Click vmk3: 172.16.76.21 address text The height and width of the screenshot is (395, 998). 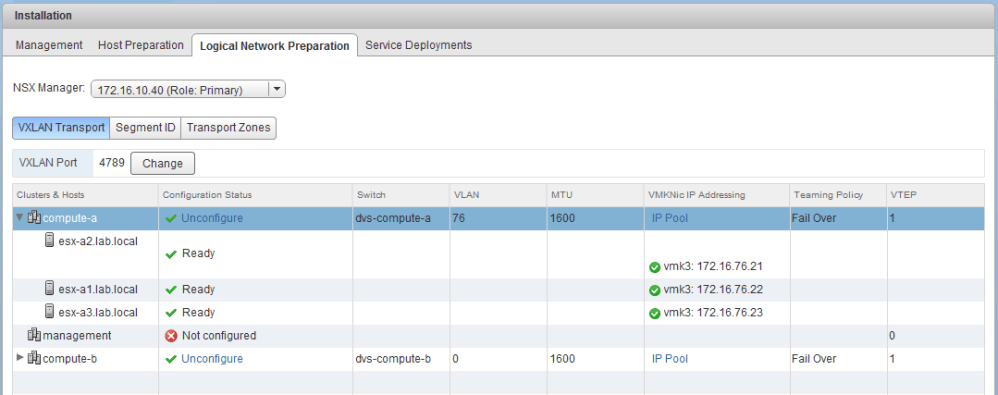(x=713, y=266)
